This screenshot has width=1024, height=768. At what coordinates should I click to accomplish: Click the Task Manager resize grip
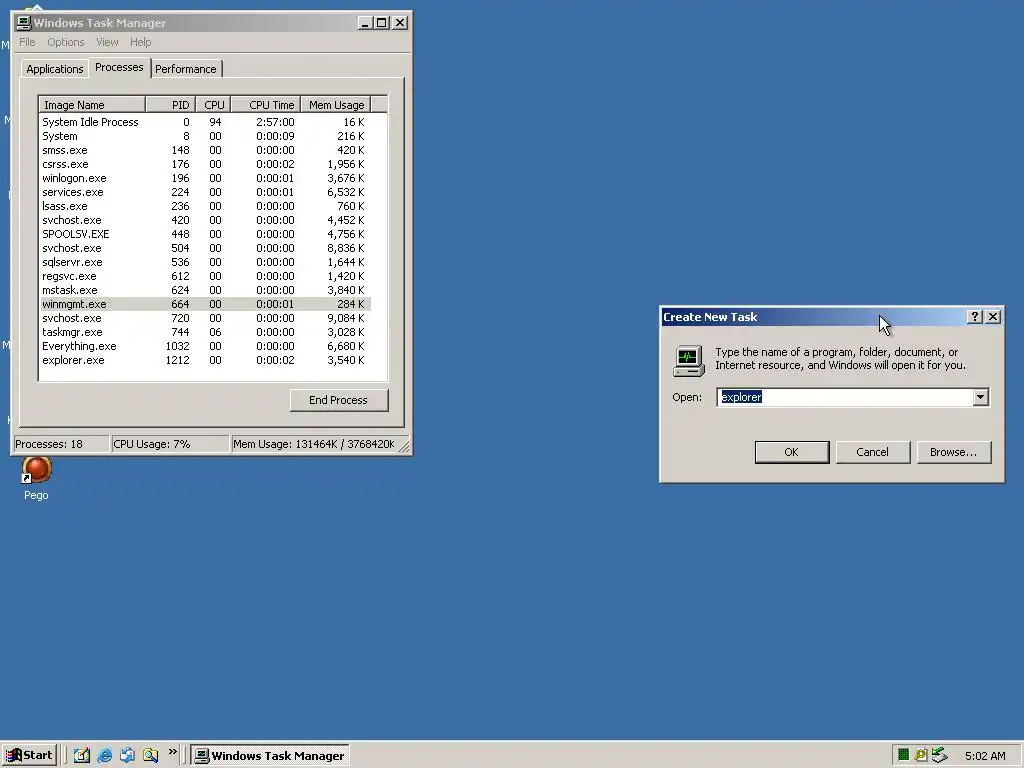tap(404, 447)
